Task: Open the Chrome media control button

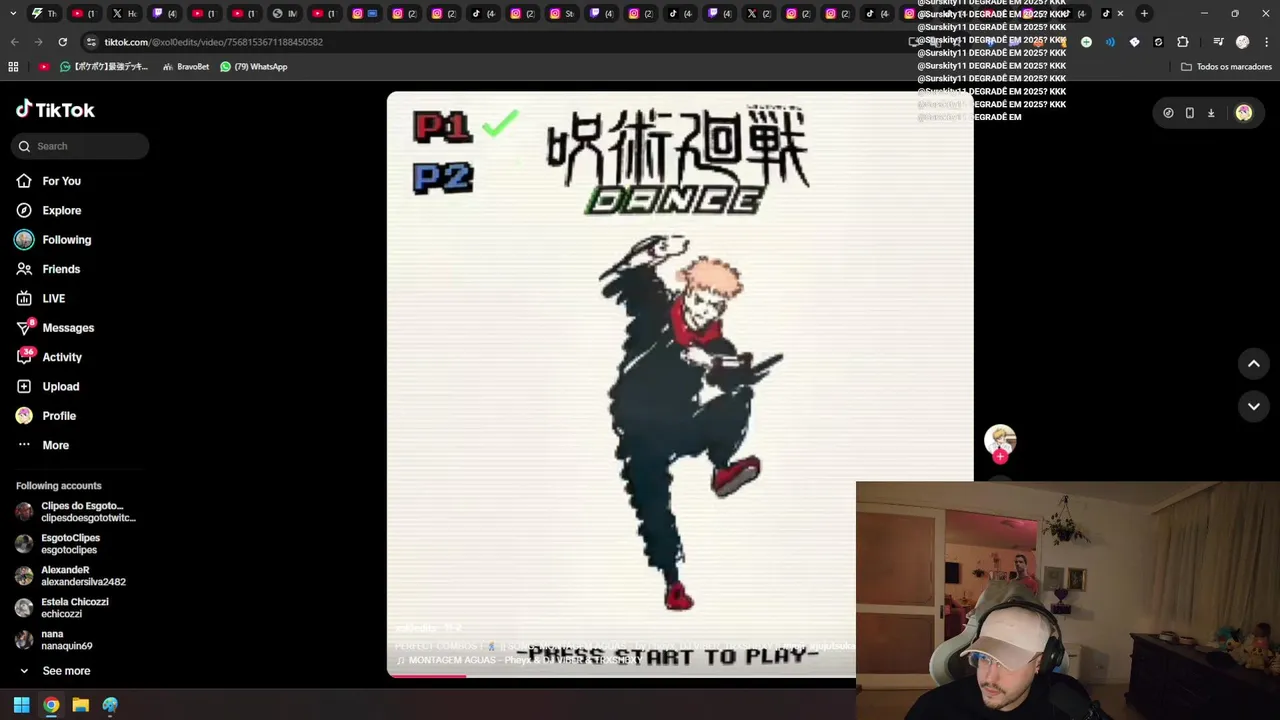Action: click(x=1218, y=42)
